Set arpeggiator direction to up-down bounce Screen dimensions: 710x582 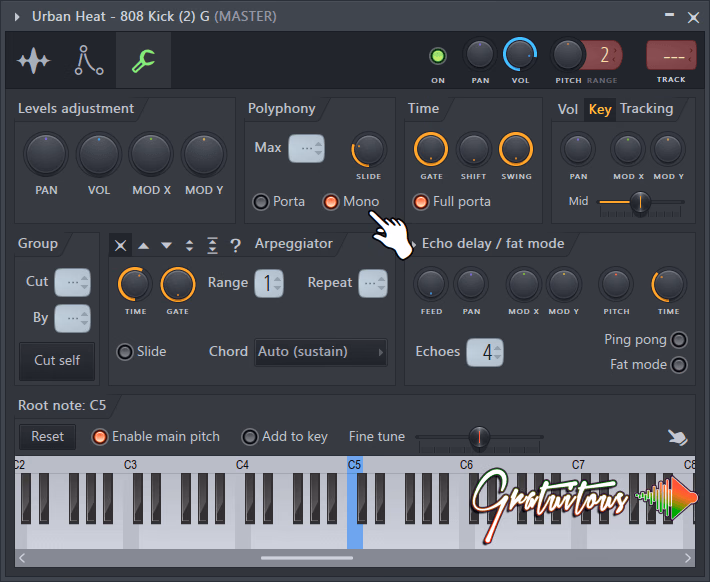tap(190, 246)
